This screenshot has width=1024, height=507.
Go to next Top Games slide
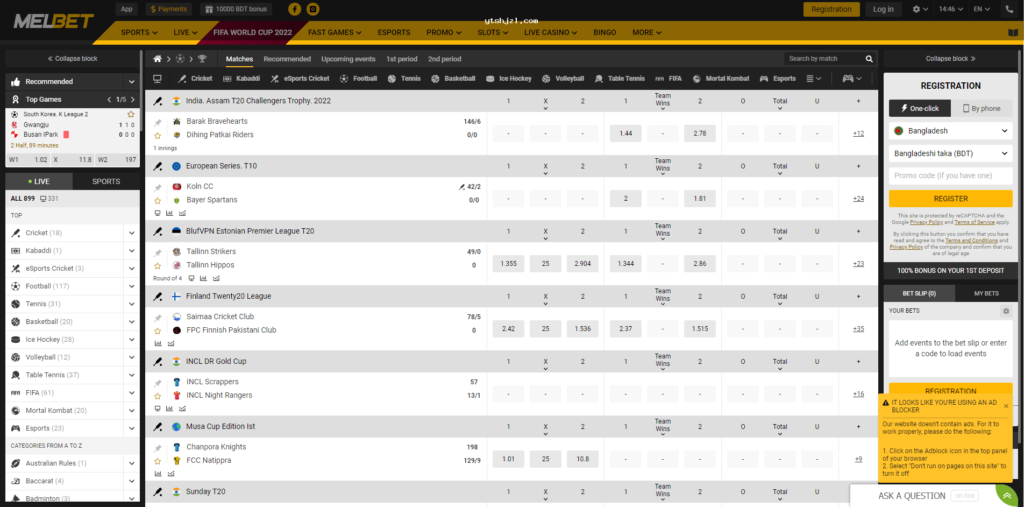[x=133, y=100]
